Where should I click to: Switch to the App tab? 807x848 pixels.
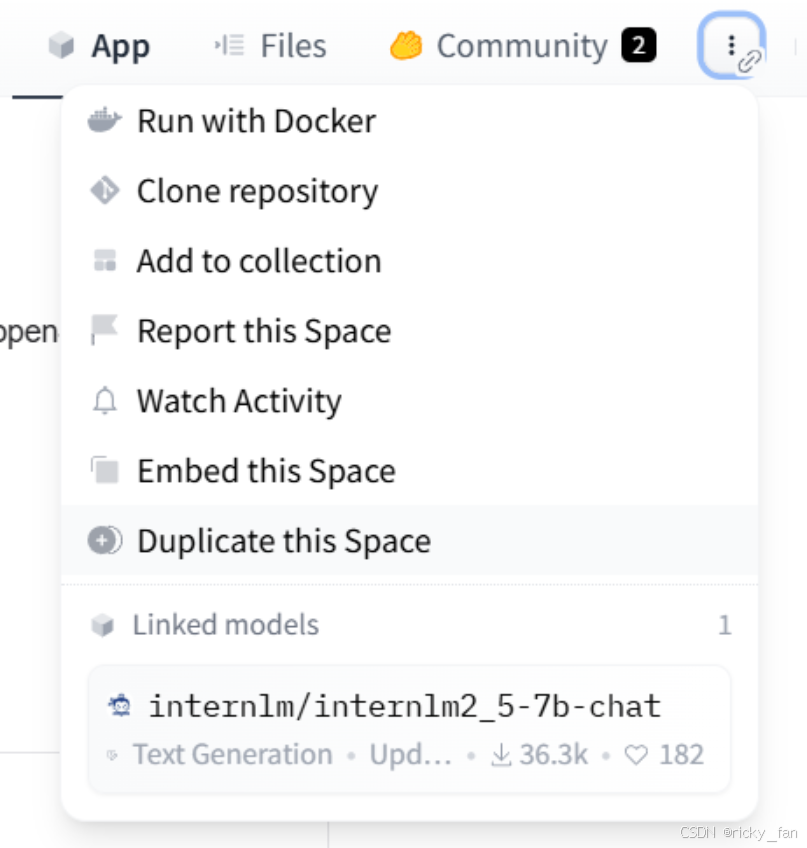(x=100, y=46)
